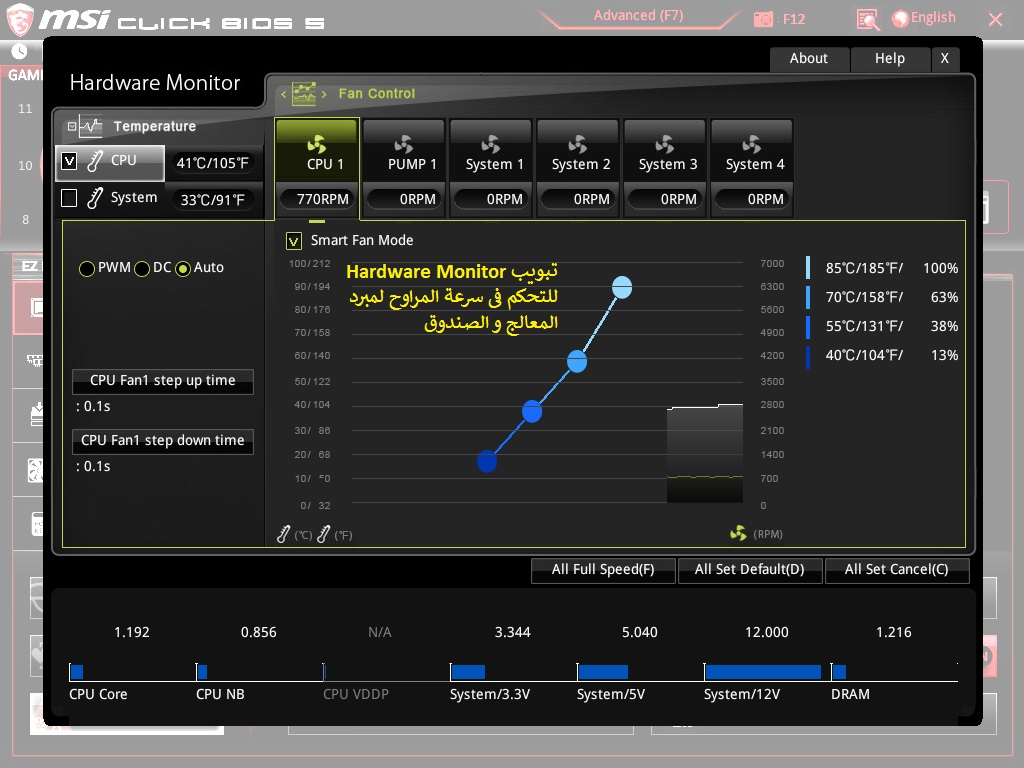Click the 770RPM readout under CPU 1
This screenshot has width=1024, height=768.
click(317, 199)
